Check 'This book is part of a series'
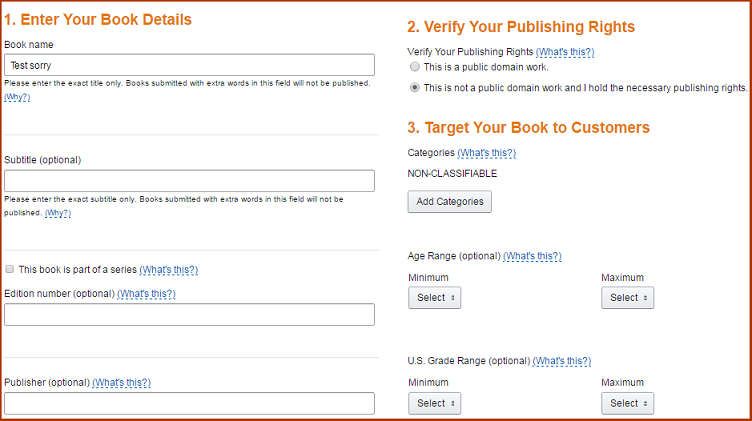 coord(10,269)
